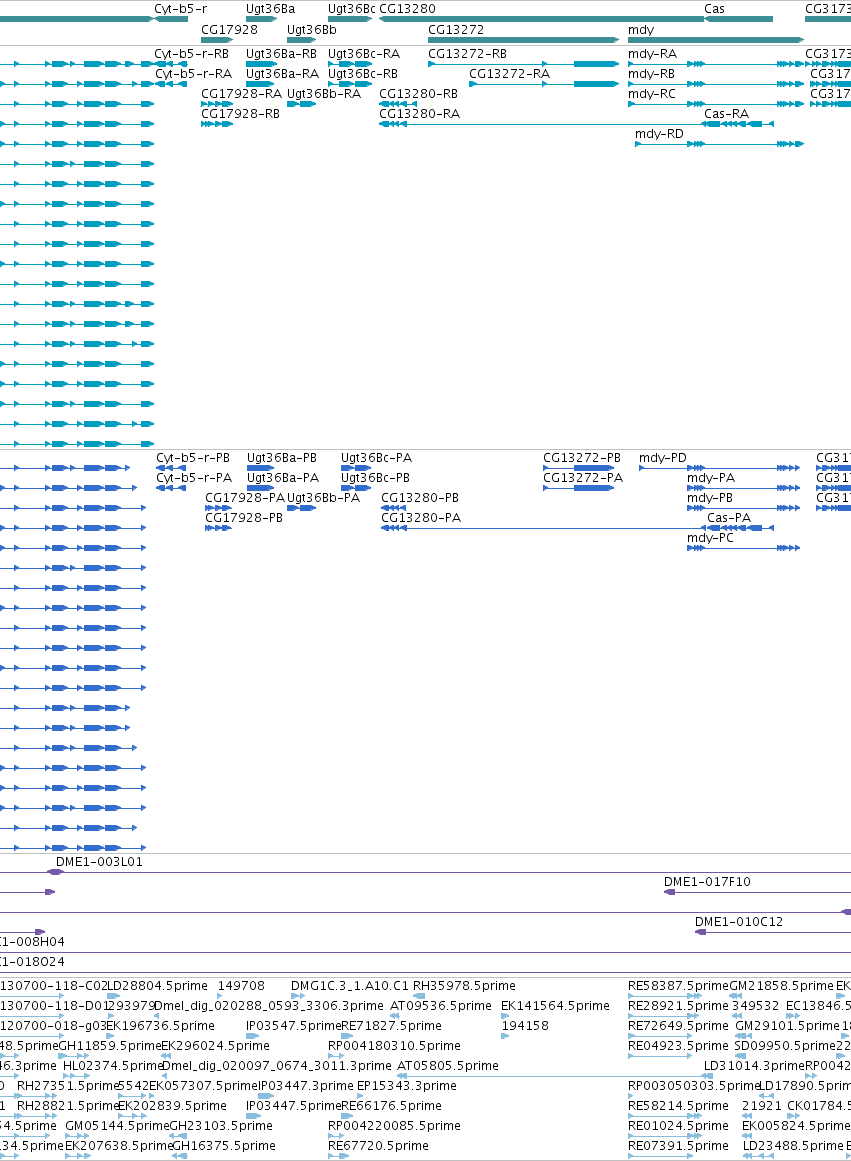This screenshot has height=1161, width=851.
Task: Select transcript Cyt-b5-r-RA
Action: [193, 74]
